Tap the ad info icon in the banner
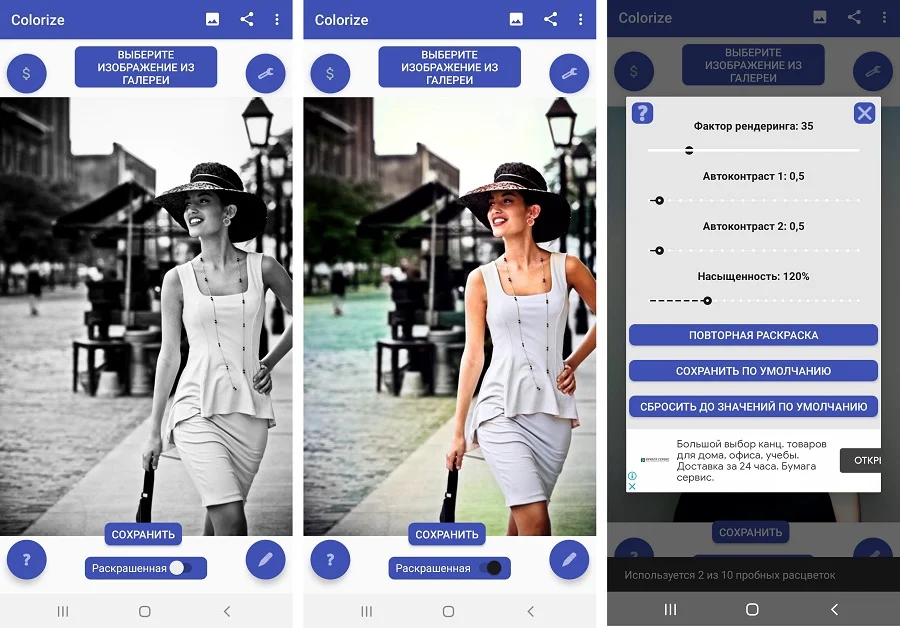The height and width of the screenshot is (628, 900). (x=632, y=477)
